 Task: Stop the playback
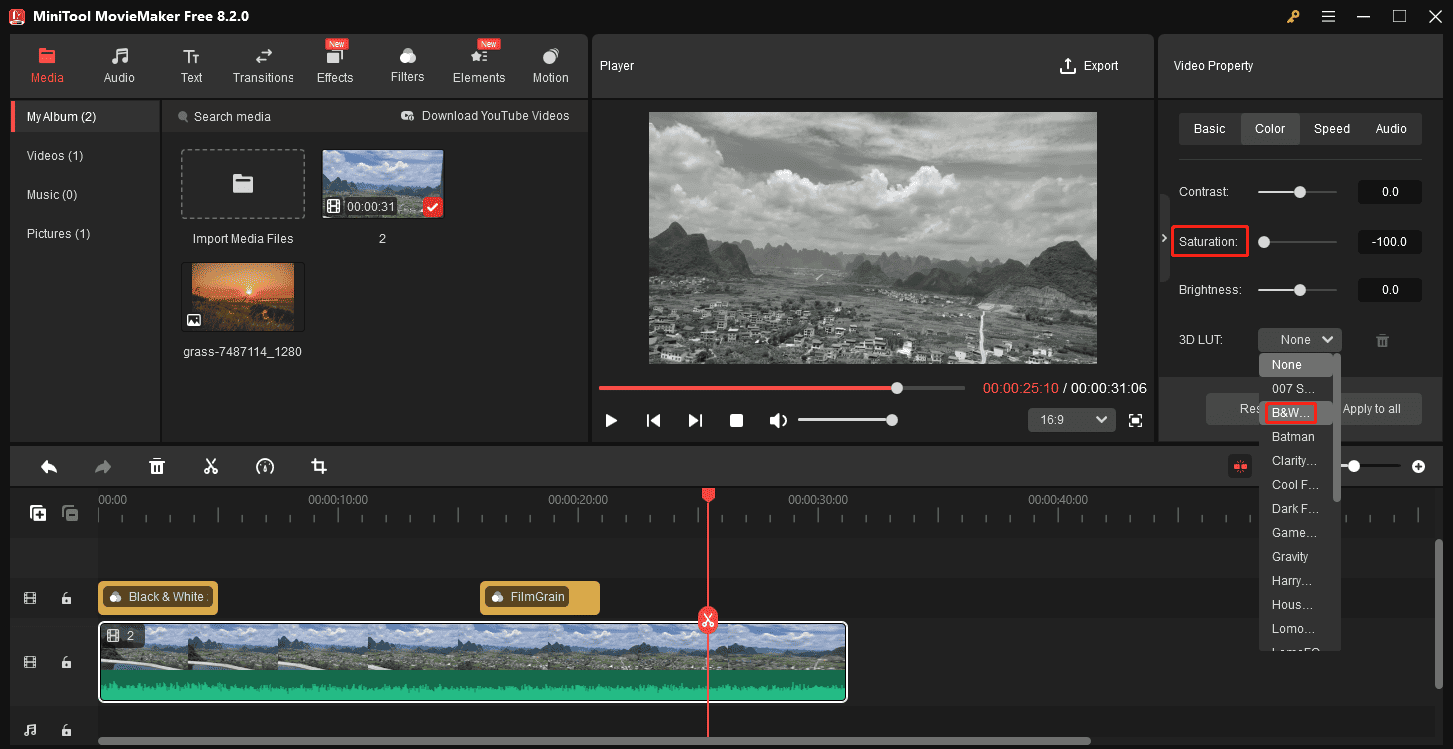[x=737, y=421]
